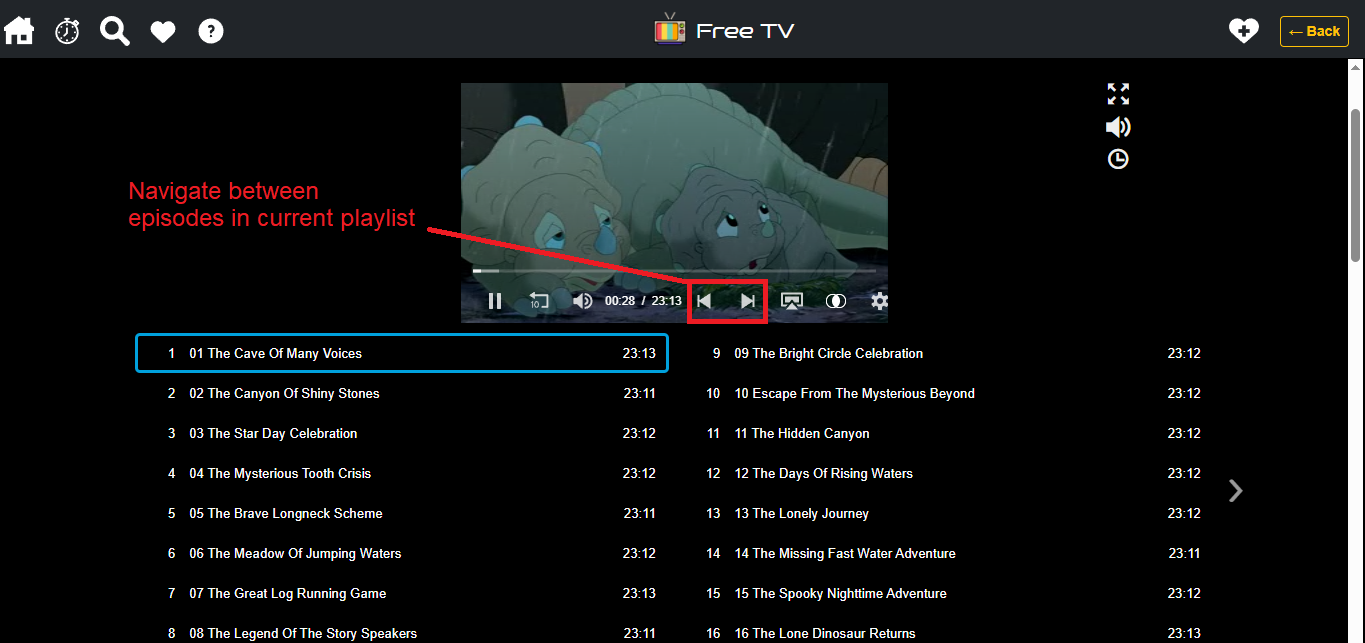The image size is (1365, 643).
Task: Play 06 The Meadow Of Jumping Waters
Action: [x=402, y=553]
